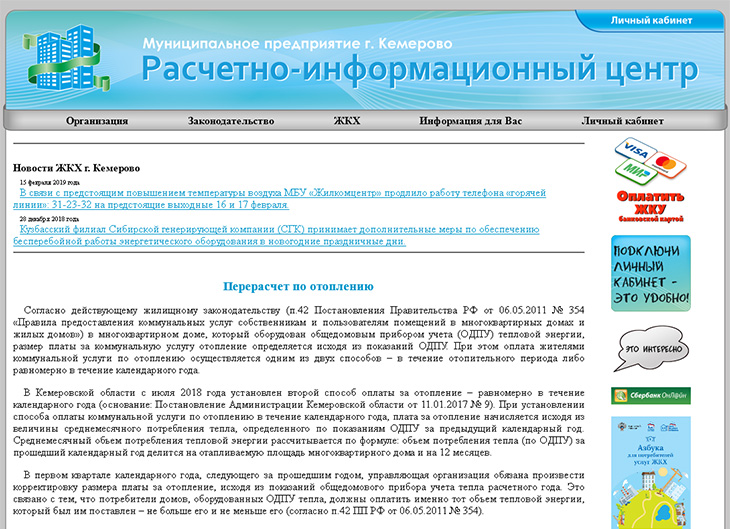
Task: Open the 'Законодательство' menu
Action: (x=231, y=121)
